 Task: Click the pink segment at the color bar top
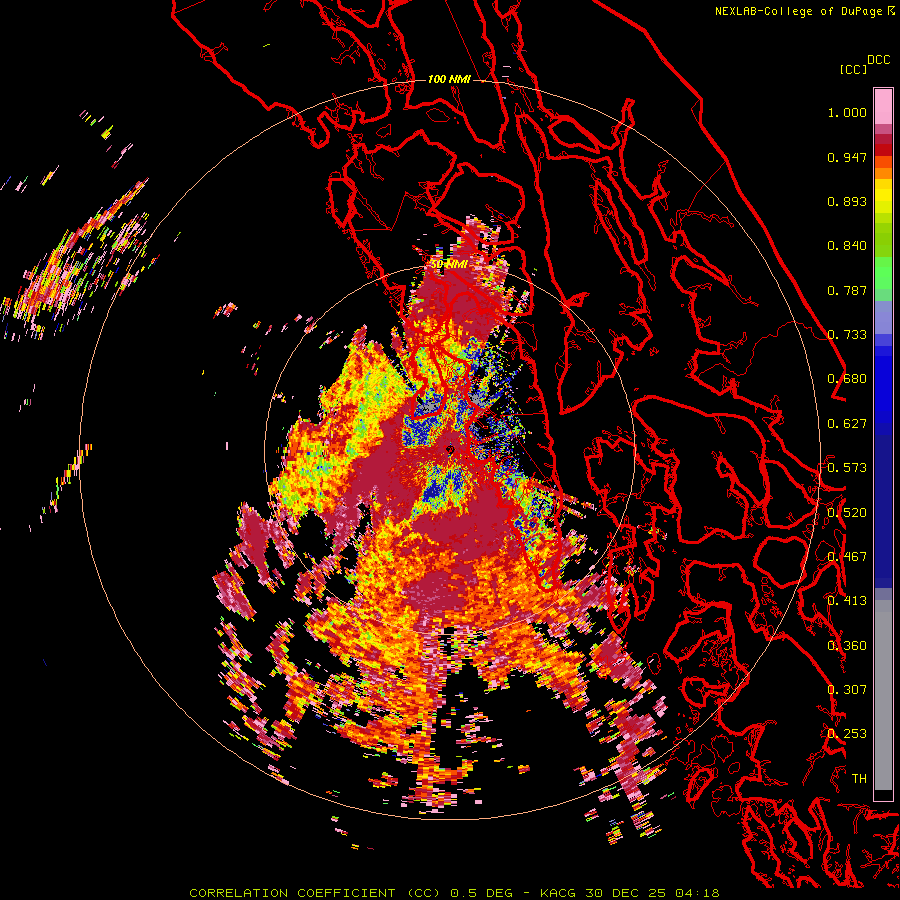coord(883,106)
